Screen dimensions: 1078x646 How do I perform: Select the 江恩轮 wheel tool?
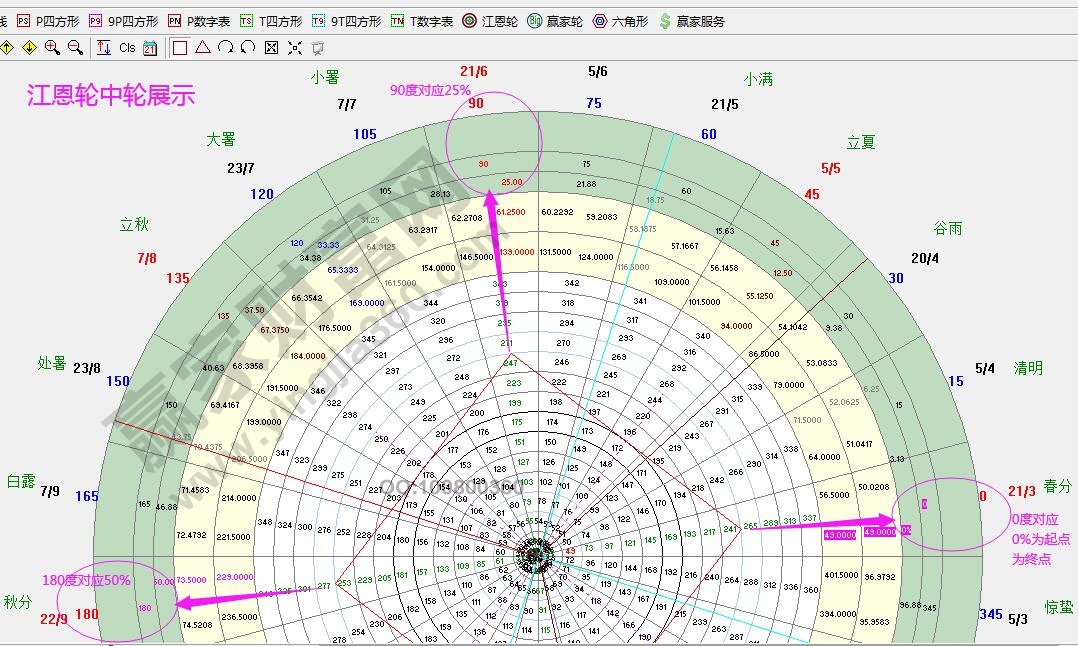pos(490,21)
